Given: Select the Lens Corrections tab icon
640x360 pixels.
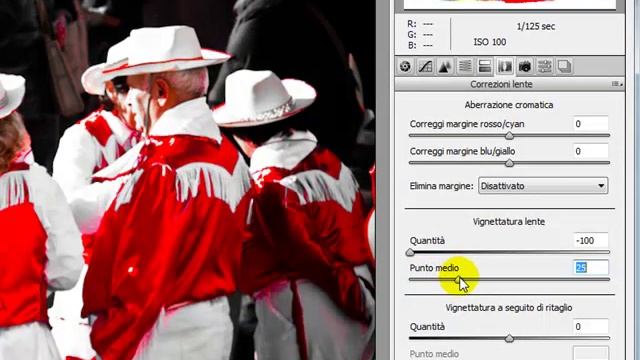Looking at the screenshot, I should pyautogui.click(x=505, y=66).
